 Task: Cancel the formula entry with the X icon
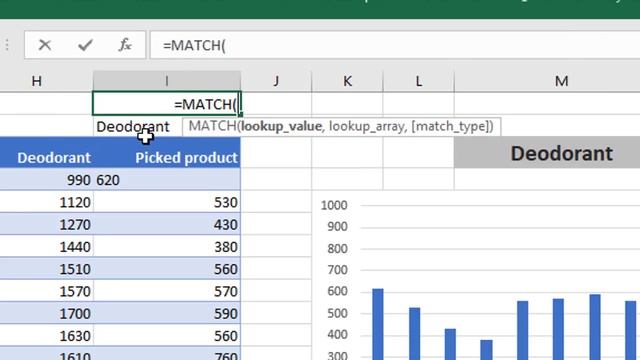[x=45, y=45]
